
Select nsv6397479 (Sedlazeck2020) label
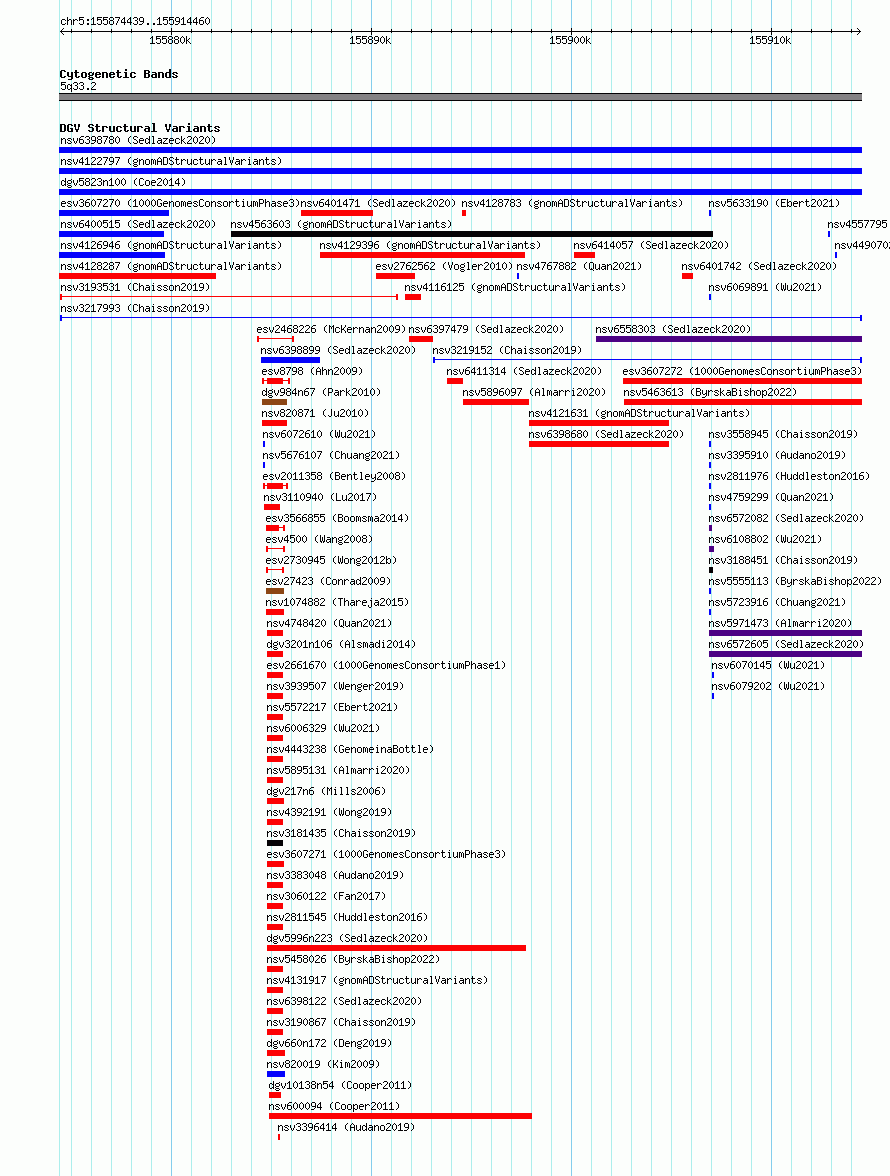click(486, 329)
